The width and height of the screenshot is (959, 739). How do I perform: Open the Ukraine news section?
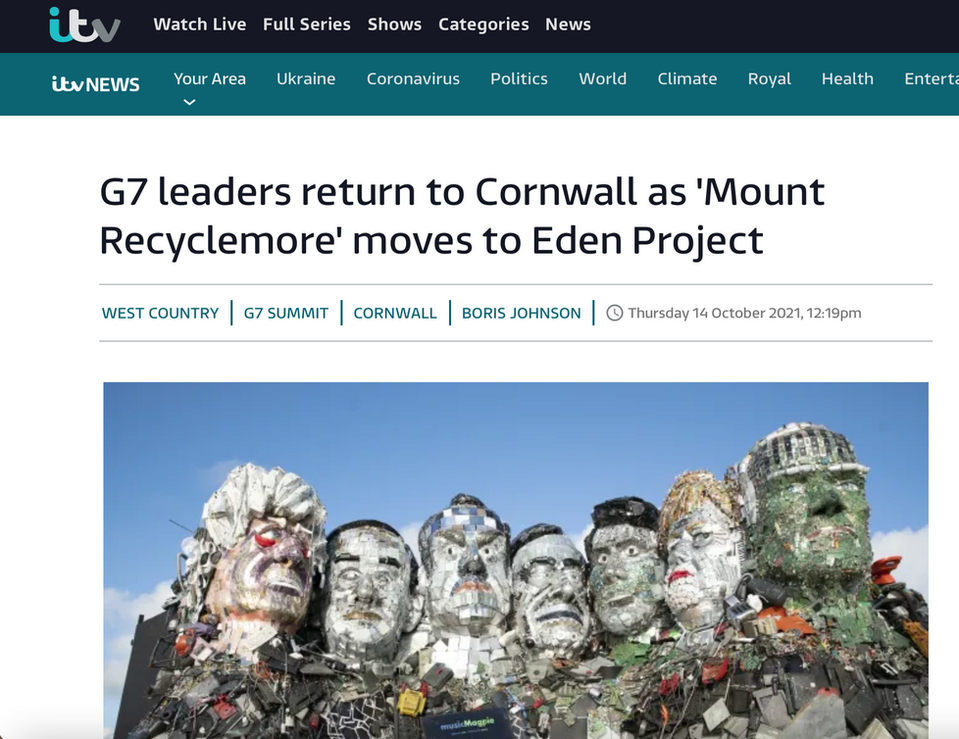[x=306, y=79]
